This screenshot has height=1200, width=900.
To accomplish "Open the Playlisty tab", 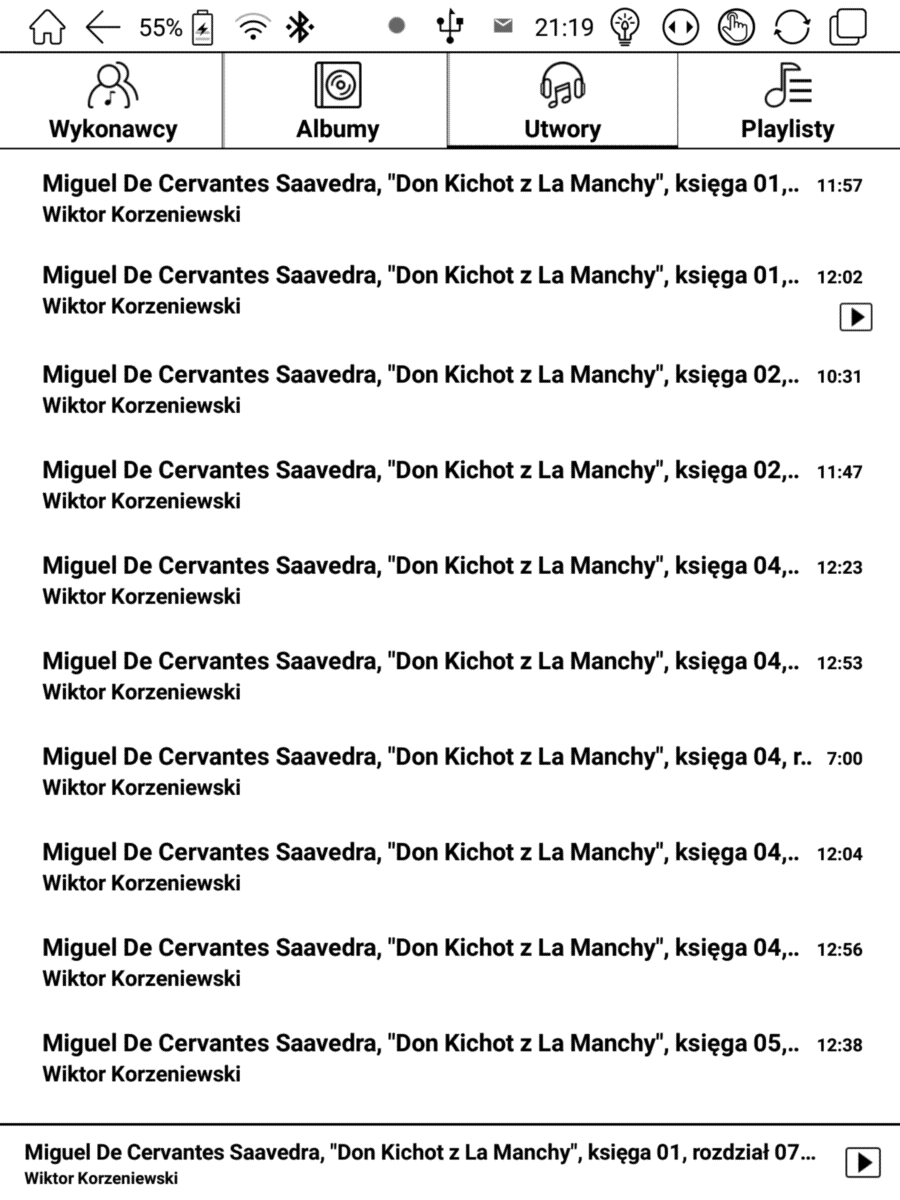I will 788,100.
